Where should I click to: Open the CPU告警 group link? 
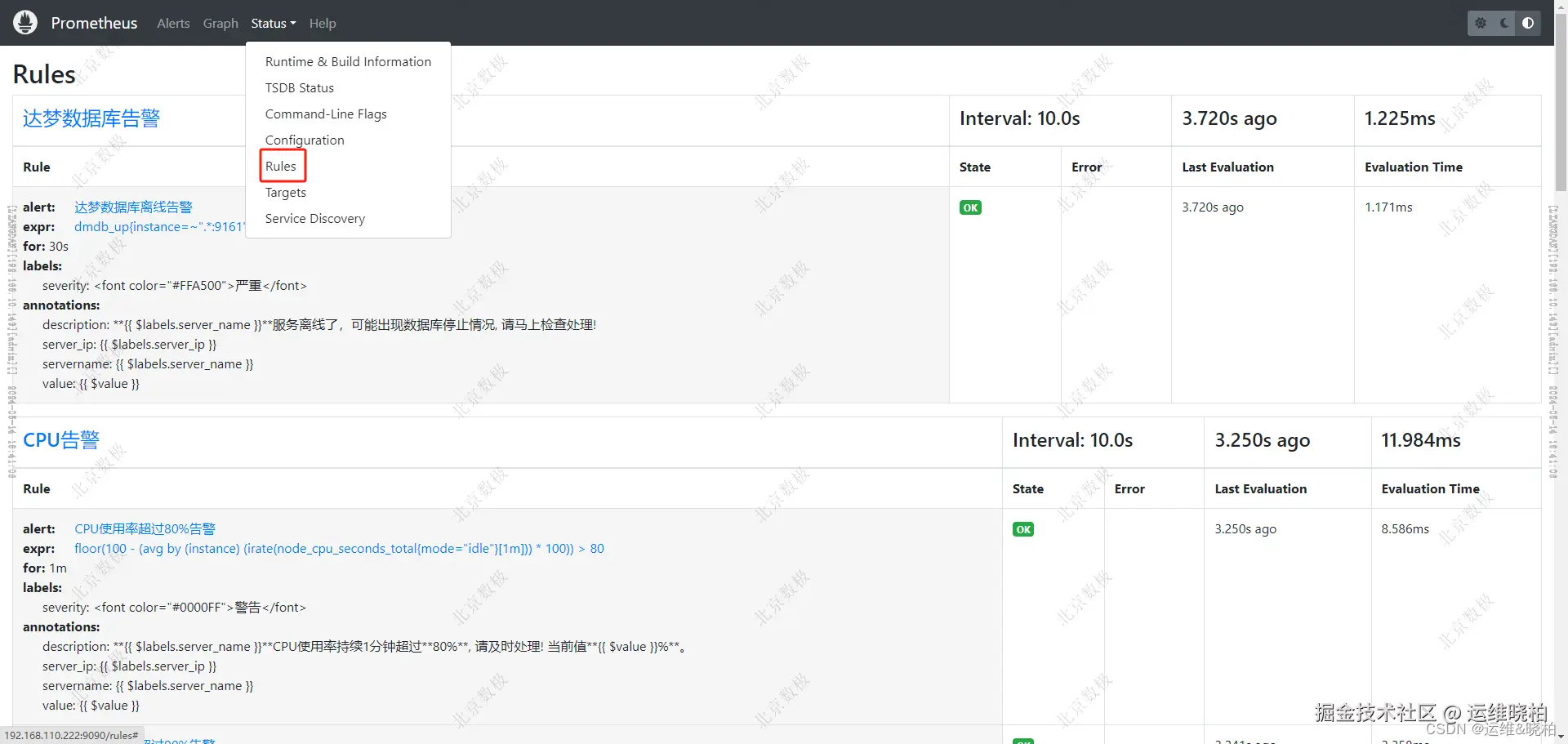(61, 441)
